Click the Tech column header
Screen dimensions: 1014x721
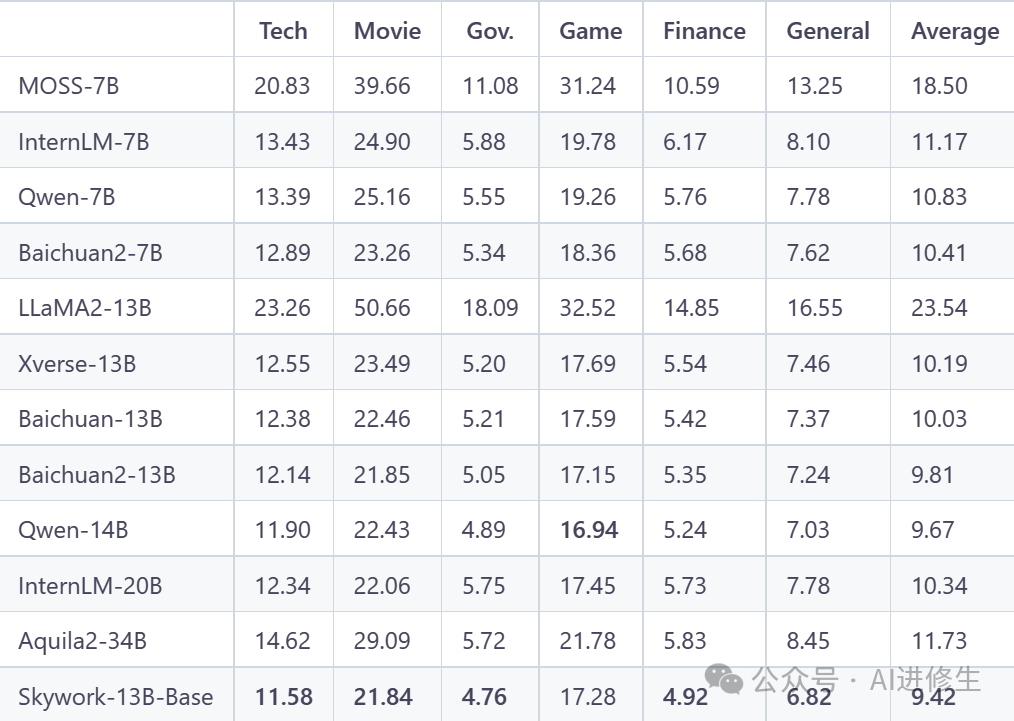(x=283, y=30)
